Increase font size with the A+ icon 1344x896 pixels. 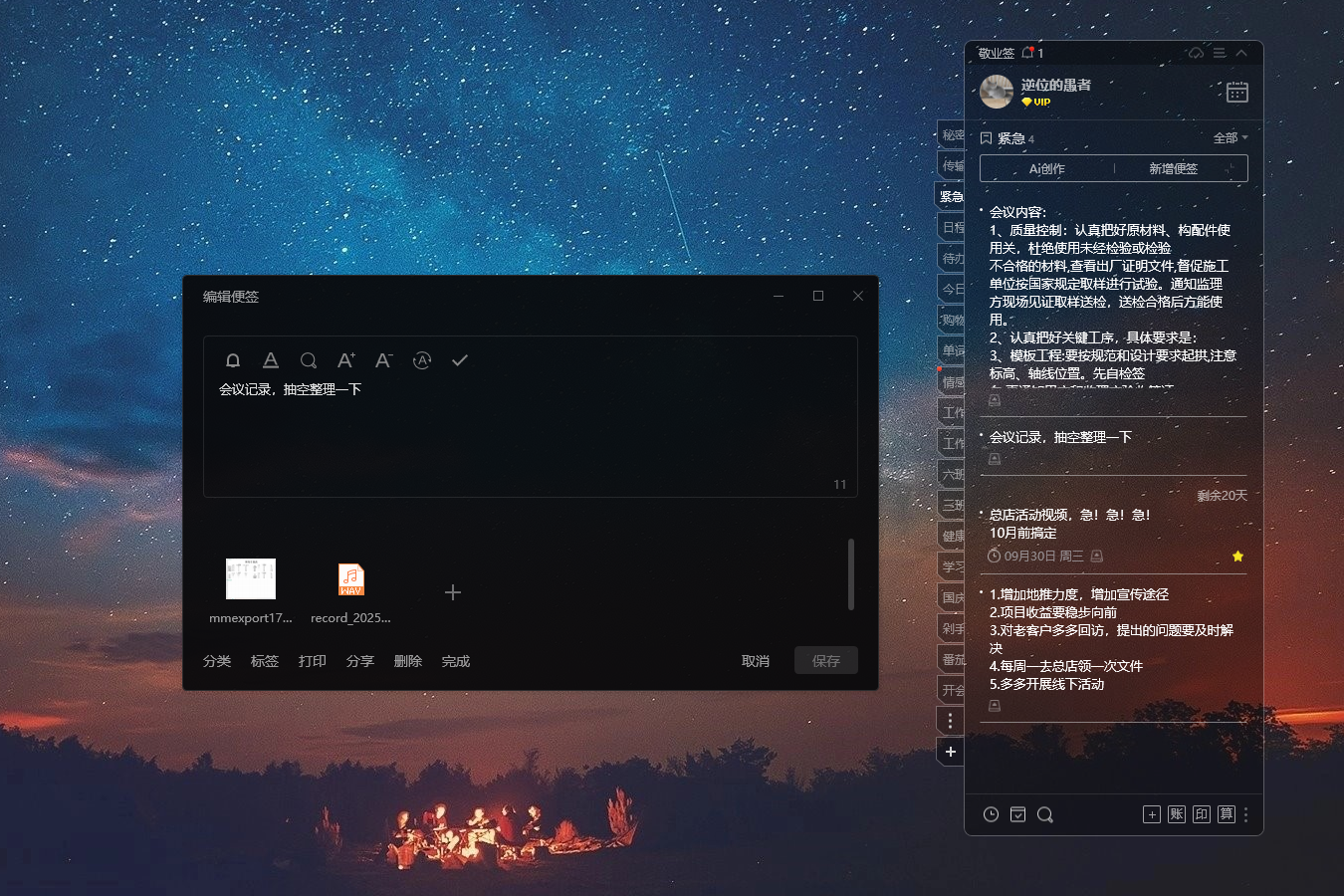point(346,360)
